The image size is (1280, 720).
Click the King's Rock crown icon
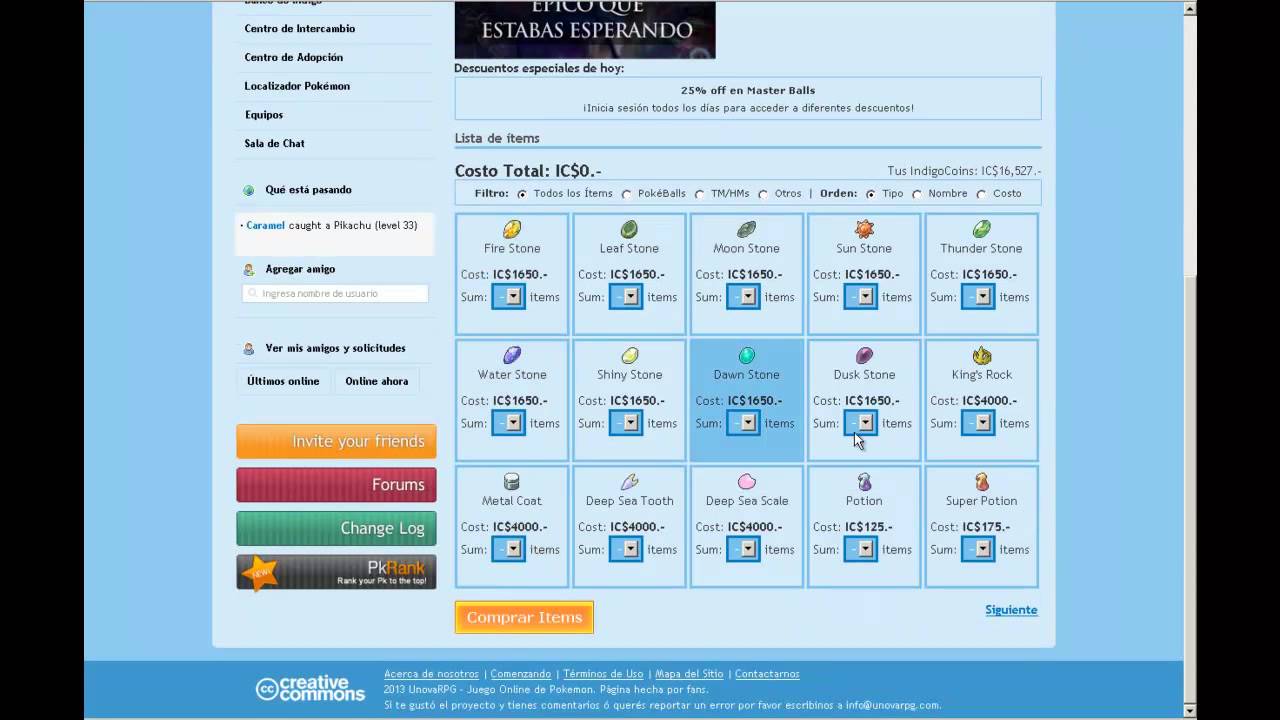(x=981, y=355)
